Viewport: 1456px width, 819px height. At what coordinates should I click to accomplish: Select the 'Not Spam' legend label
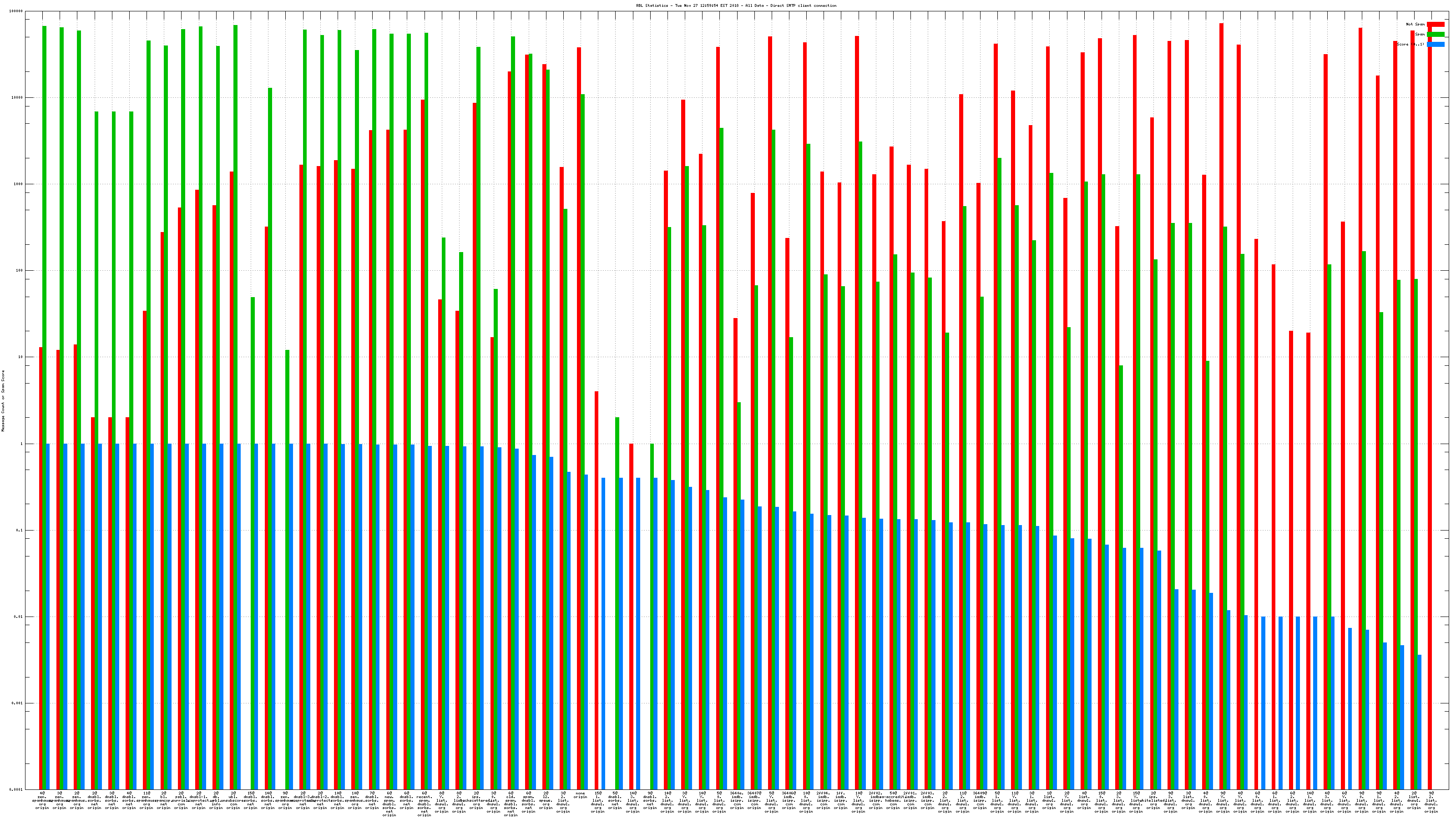(x=1416, y=24)
